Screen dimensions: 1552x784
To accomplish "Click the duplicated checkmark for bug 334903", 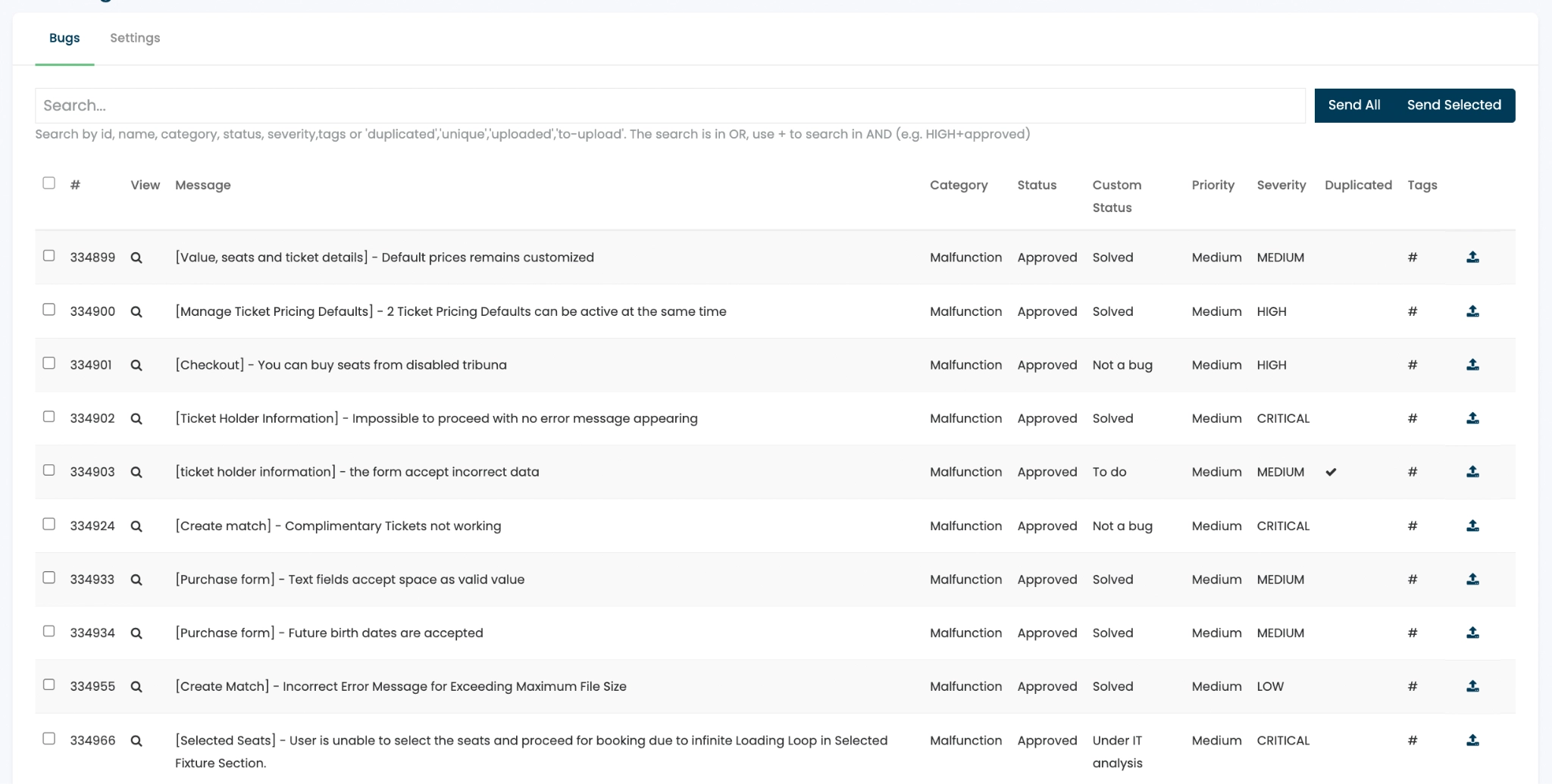I will pyautogui.click(x=1331, y=472).
